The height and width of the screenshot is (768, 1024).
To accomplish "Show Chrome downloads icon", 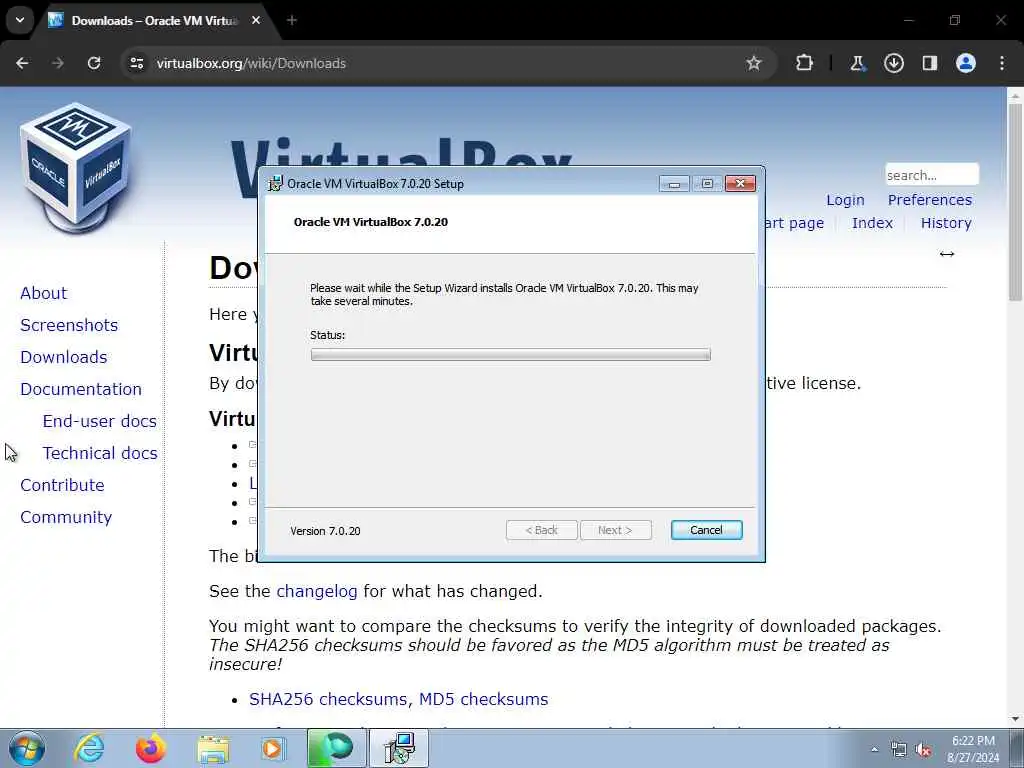I will (x=894, y=63).
